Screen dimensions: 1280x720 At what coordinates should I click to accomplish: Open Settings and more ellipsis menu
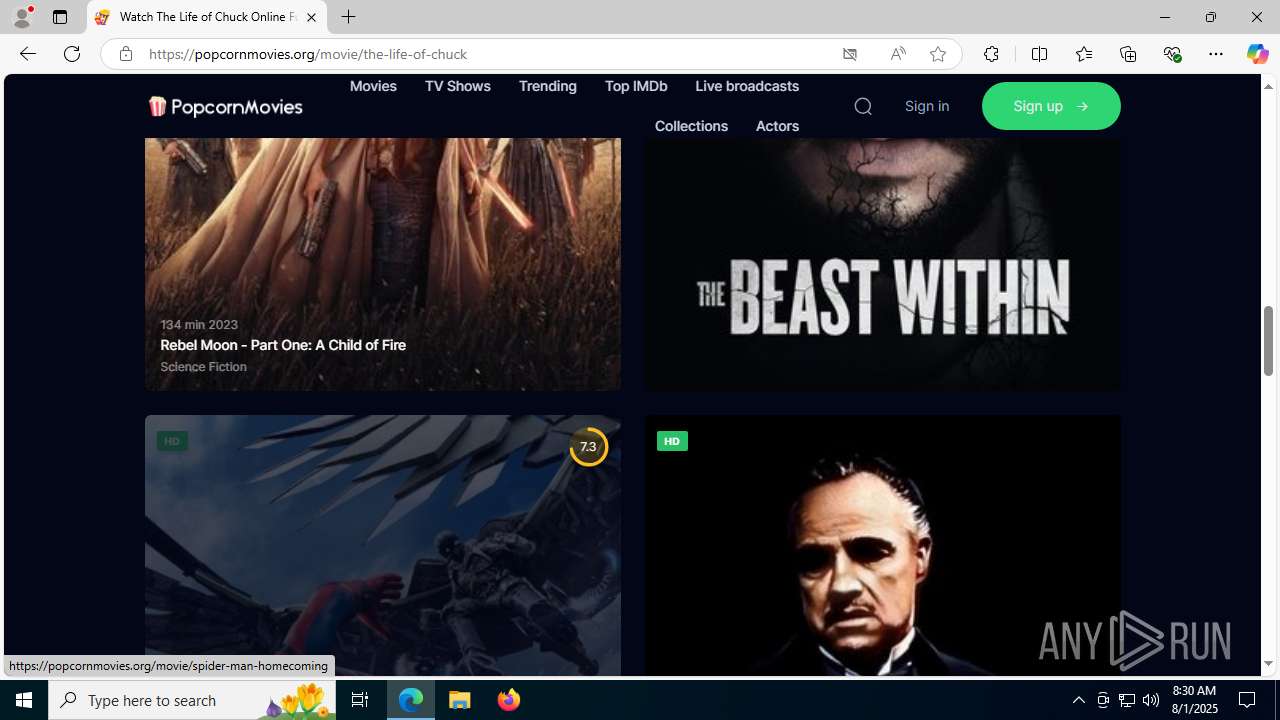click(1216, 54)
